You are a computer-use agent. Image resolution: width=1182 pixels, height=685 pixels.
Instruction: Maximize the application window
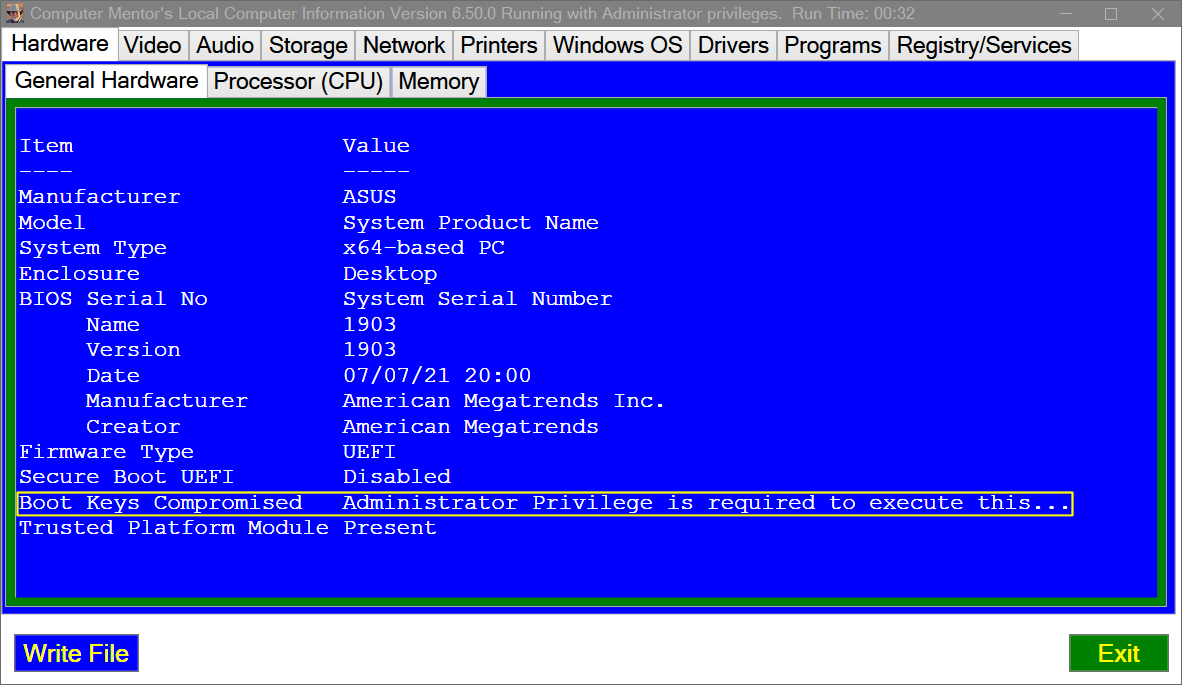point(1111,14)
